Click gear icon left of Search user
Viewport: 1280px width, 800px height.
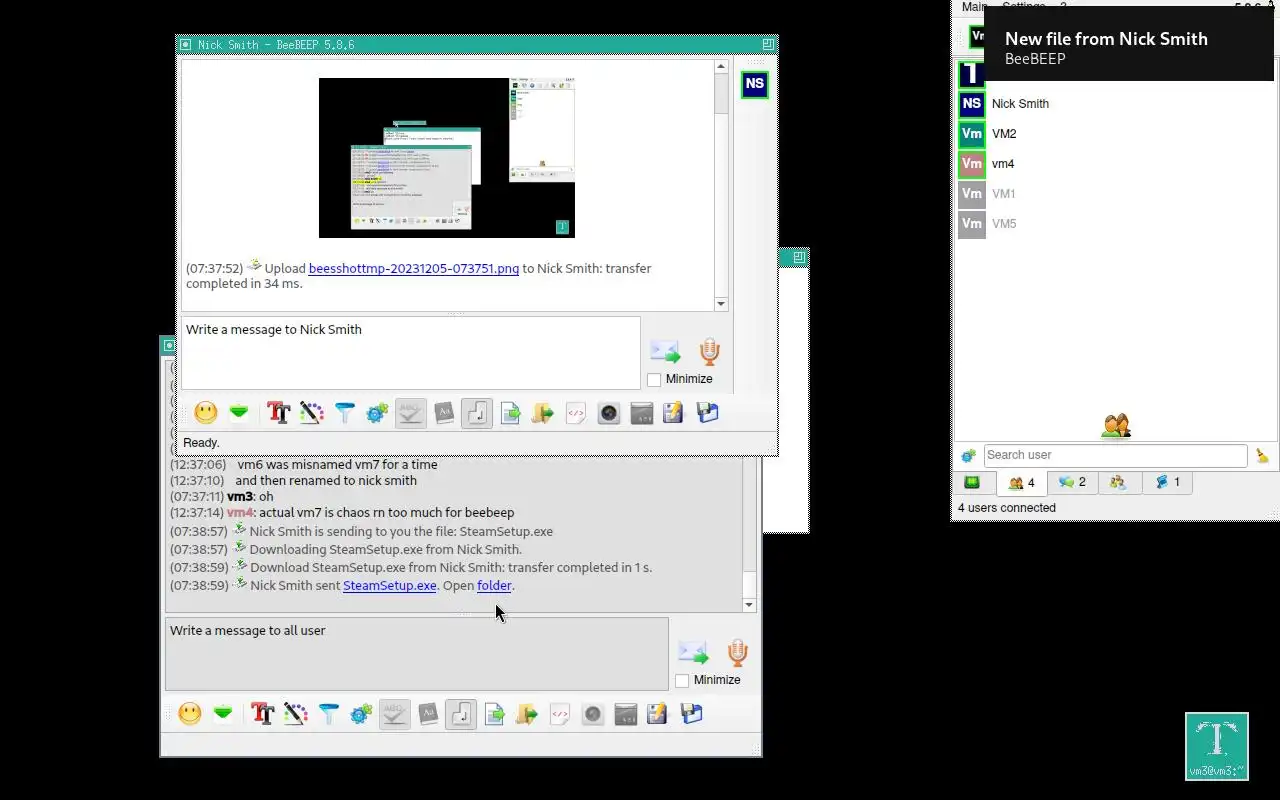968,456
